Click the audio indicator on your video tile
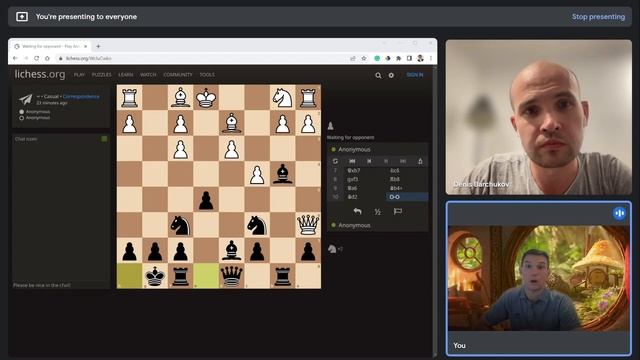This screenshot has width=640, height=360. 619,213
